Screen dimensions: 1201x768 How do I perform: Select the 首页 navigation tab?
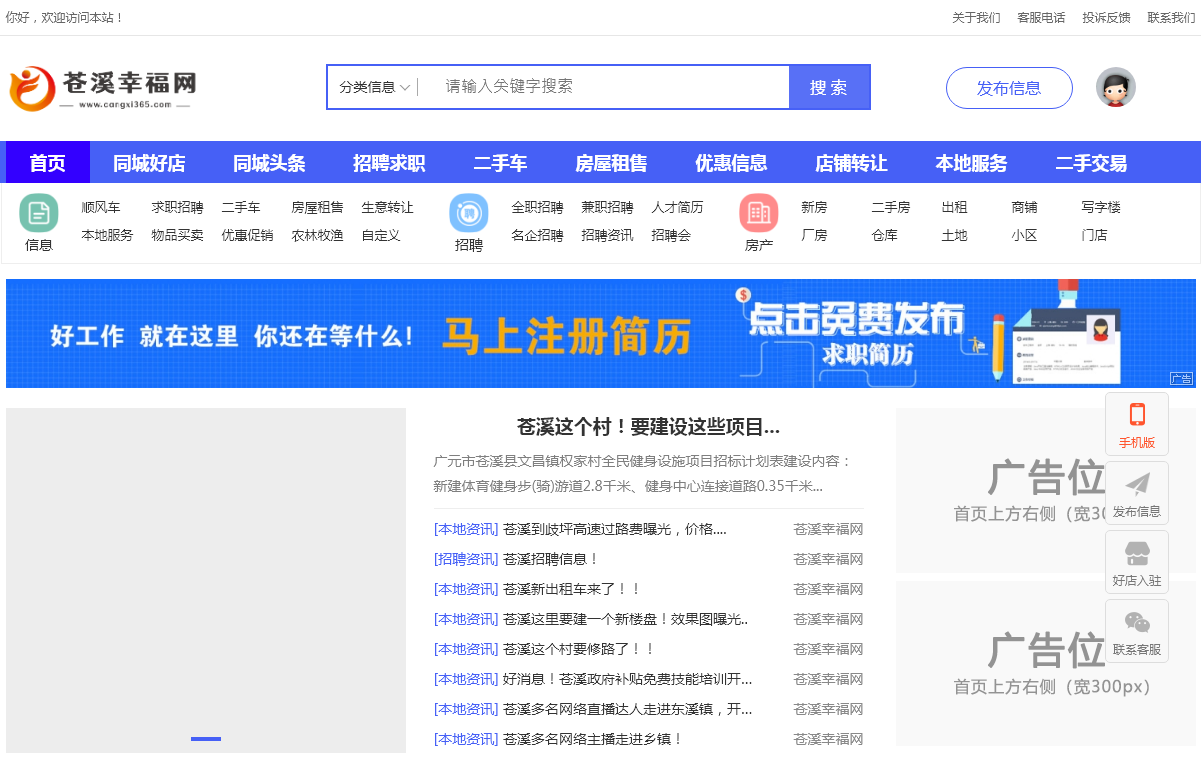[x=48, y=163]
